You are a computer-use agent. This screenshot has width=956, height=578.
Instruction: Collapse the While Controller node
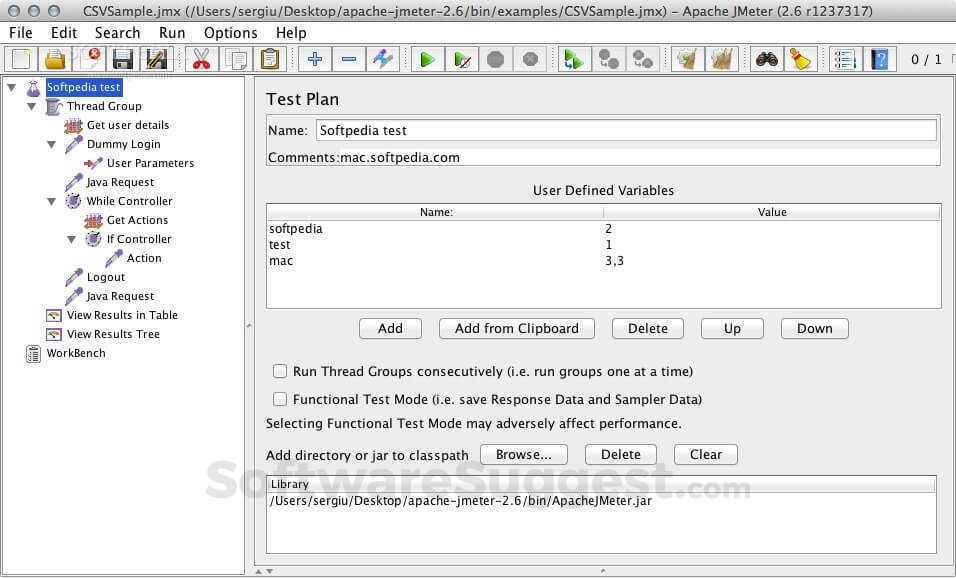point(51,201)
